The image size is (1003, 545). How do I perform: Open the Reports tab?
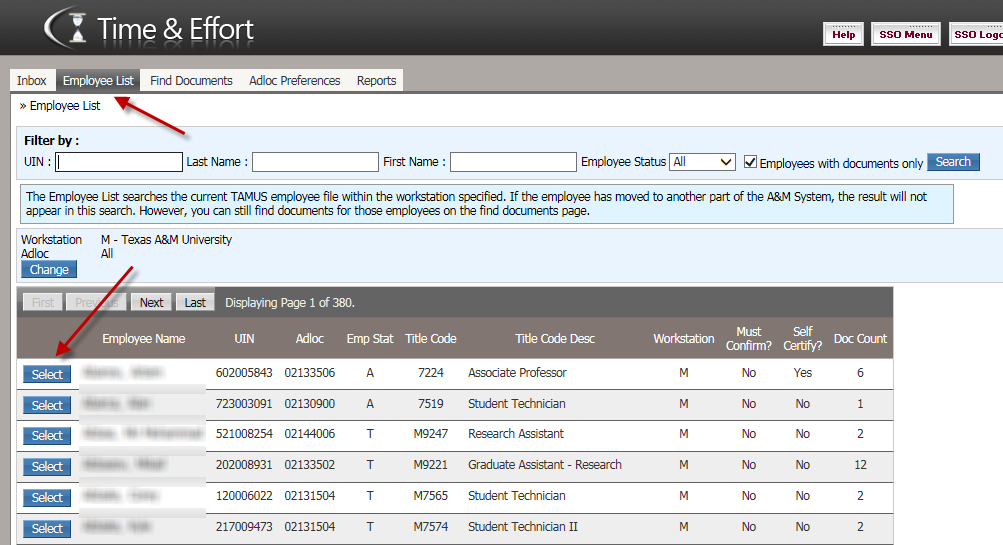click(376, 81)
